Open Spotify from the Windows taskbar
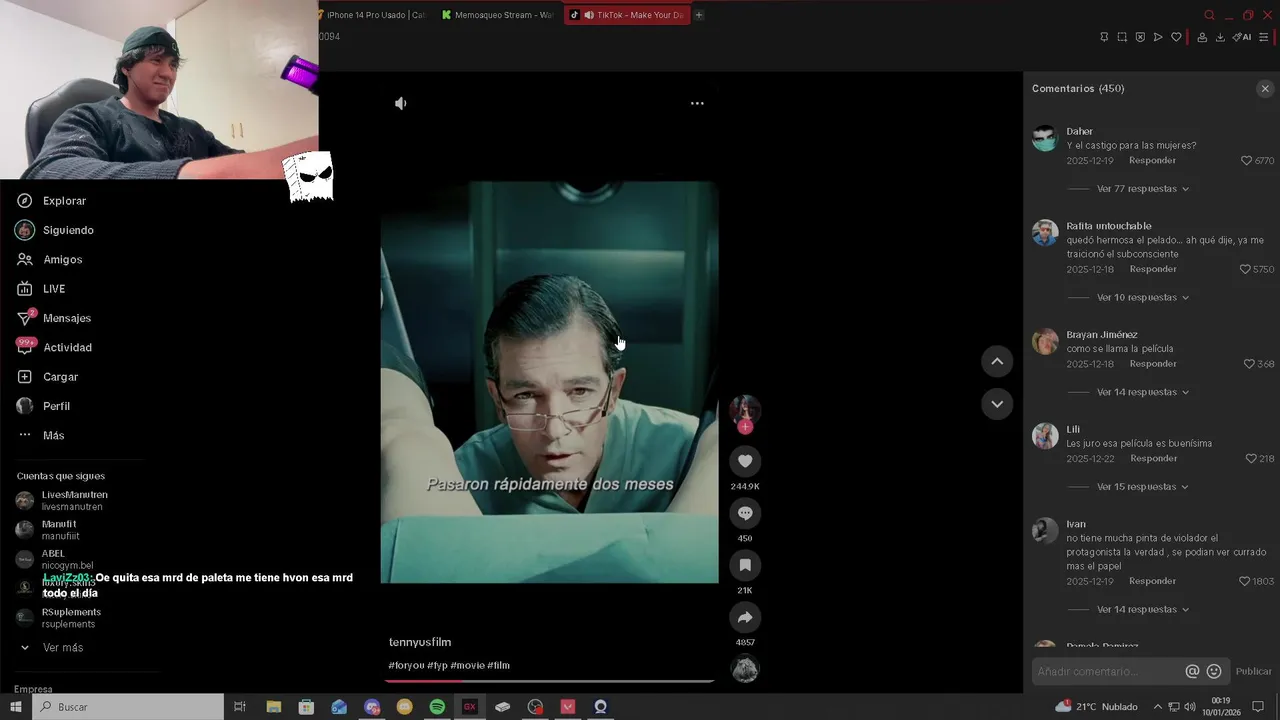Screen dimensions: 1280x720 [x=437, y=707]
